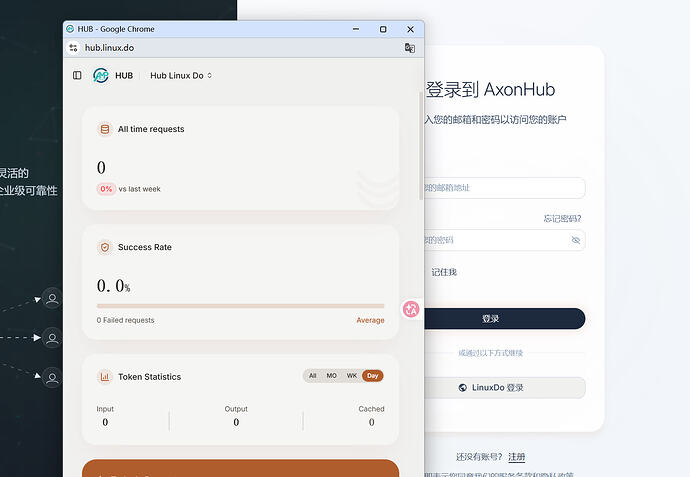Open the site information icon in address bar

tap(73, 48)
